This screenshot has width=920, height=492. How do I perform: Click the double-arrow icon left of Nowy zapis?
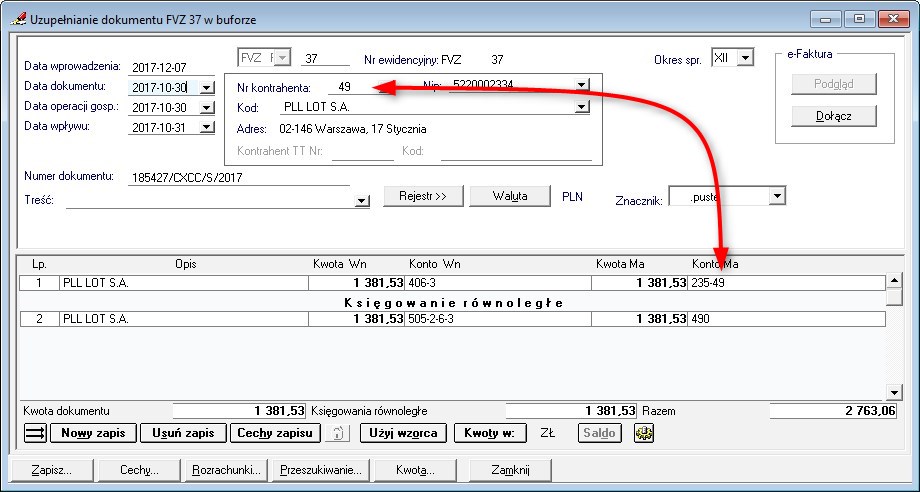pos(35,433)
